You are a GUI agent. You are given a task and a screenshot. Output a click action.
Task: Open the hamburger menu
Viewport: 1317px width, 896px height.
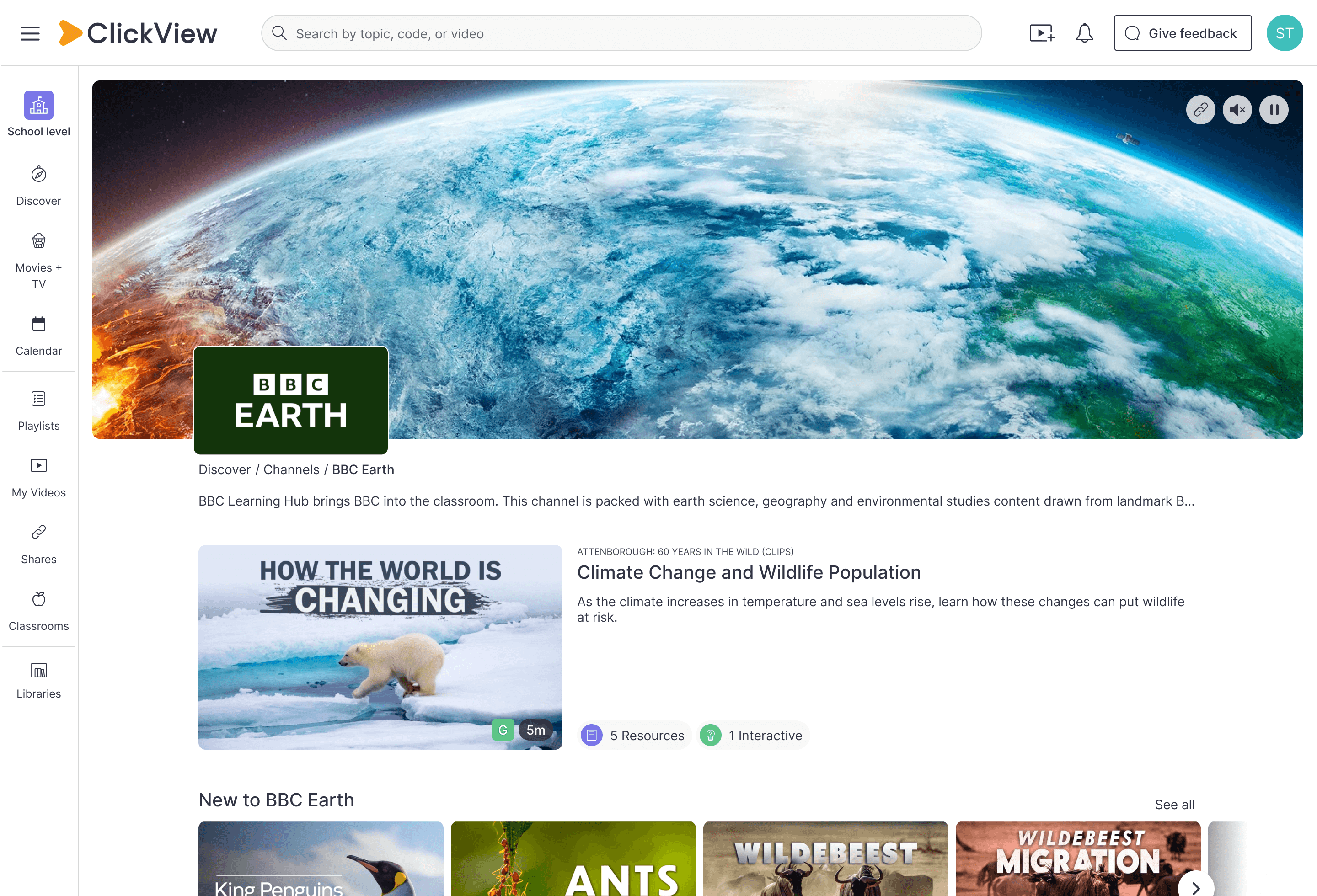tap(30, 33)
